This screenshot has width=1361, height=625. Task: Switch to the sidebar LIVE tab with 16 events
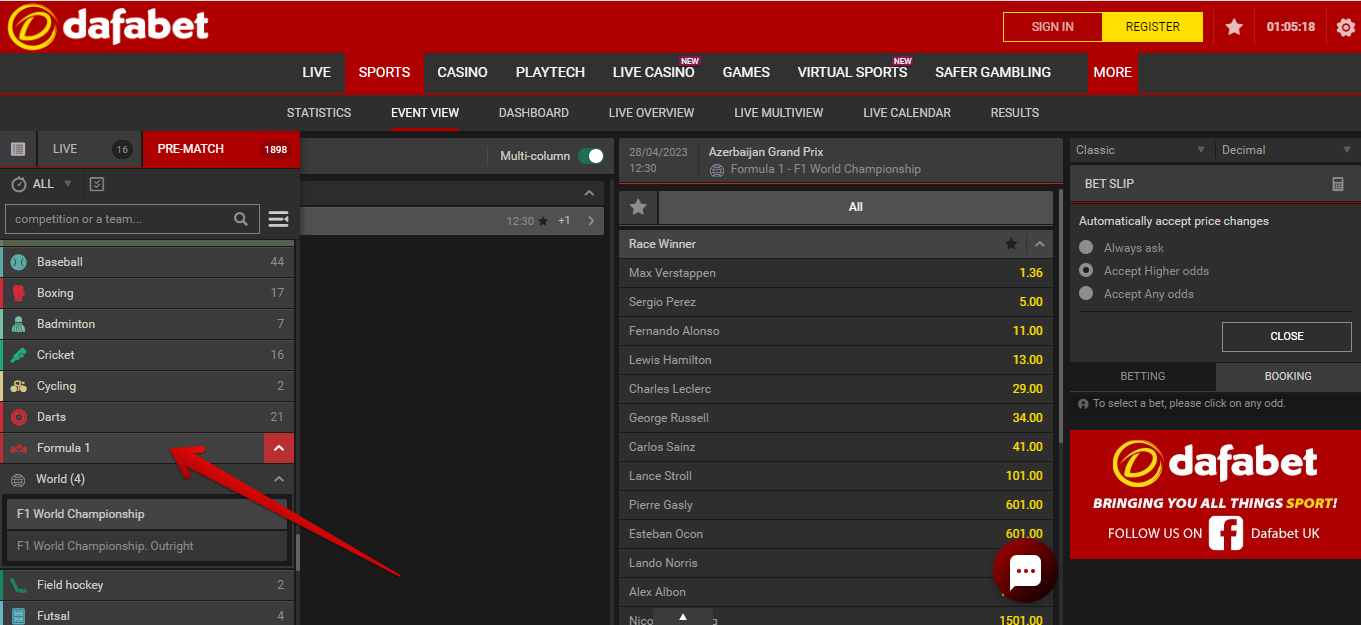click(x=90, y=149)
